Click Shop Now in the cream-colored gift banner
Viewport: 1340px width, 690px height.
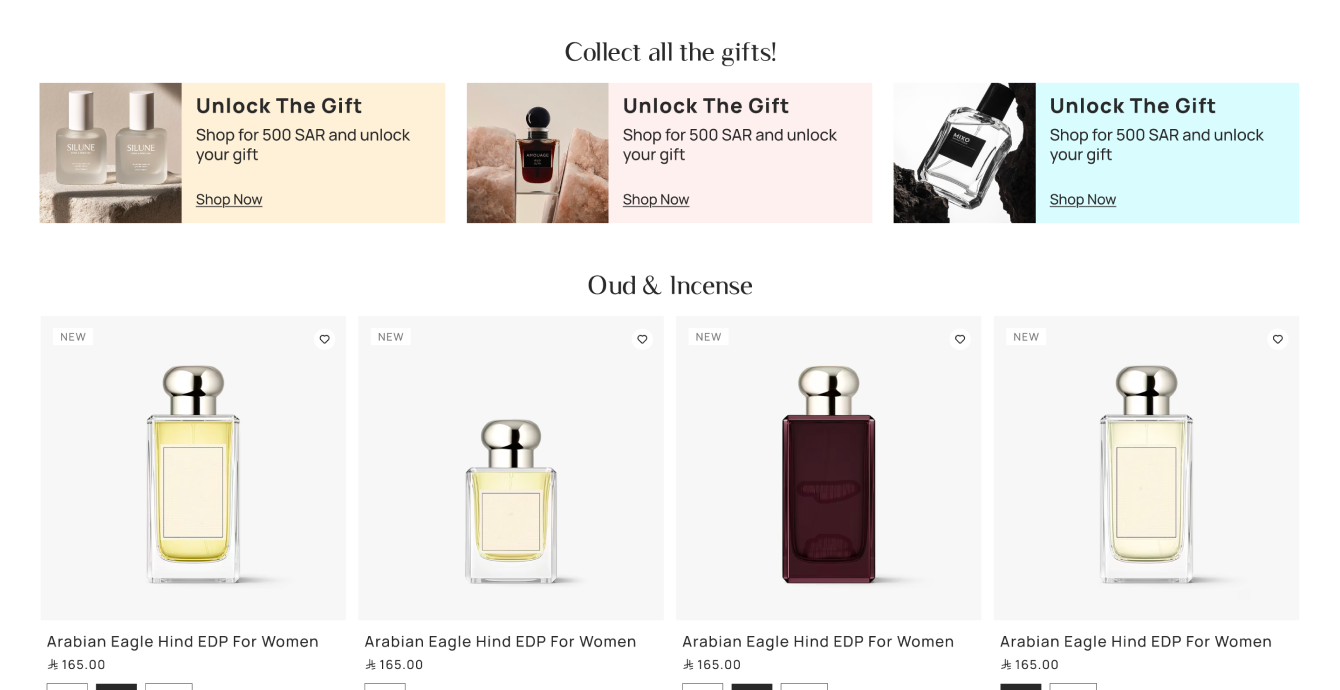(x=229, y=200)
